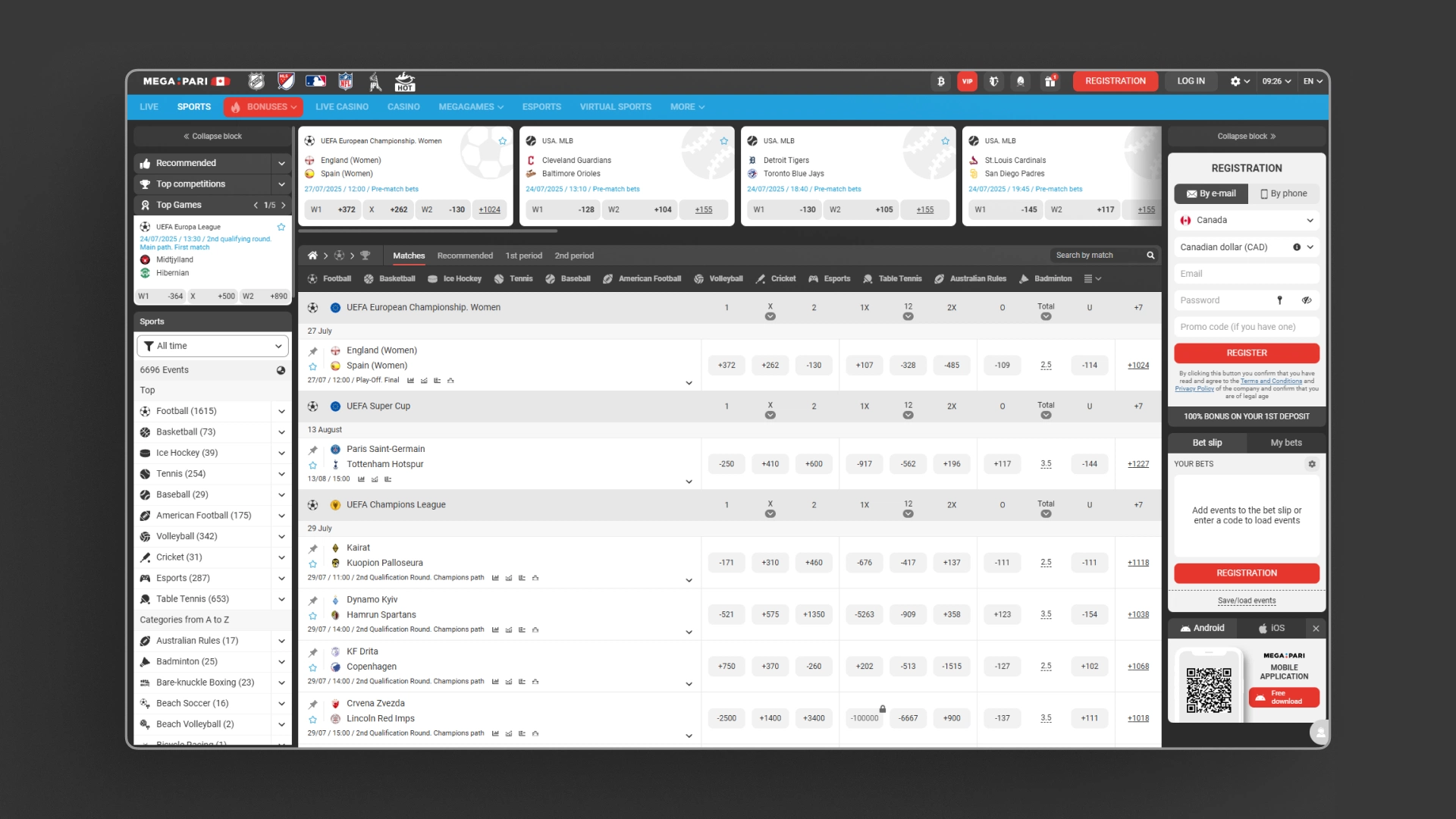Open the LIVE CASINO navigation tab
Screen dimensions: 1456x819
[342, 107]
